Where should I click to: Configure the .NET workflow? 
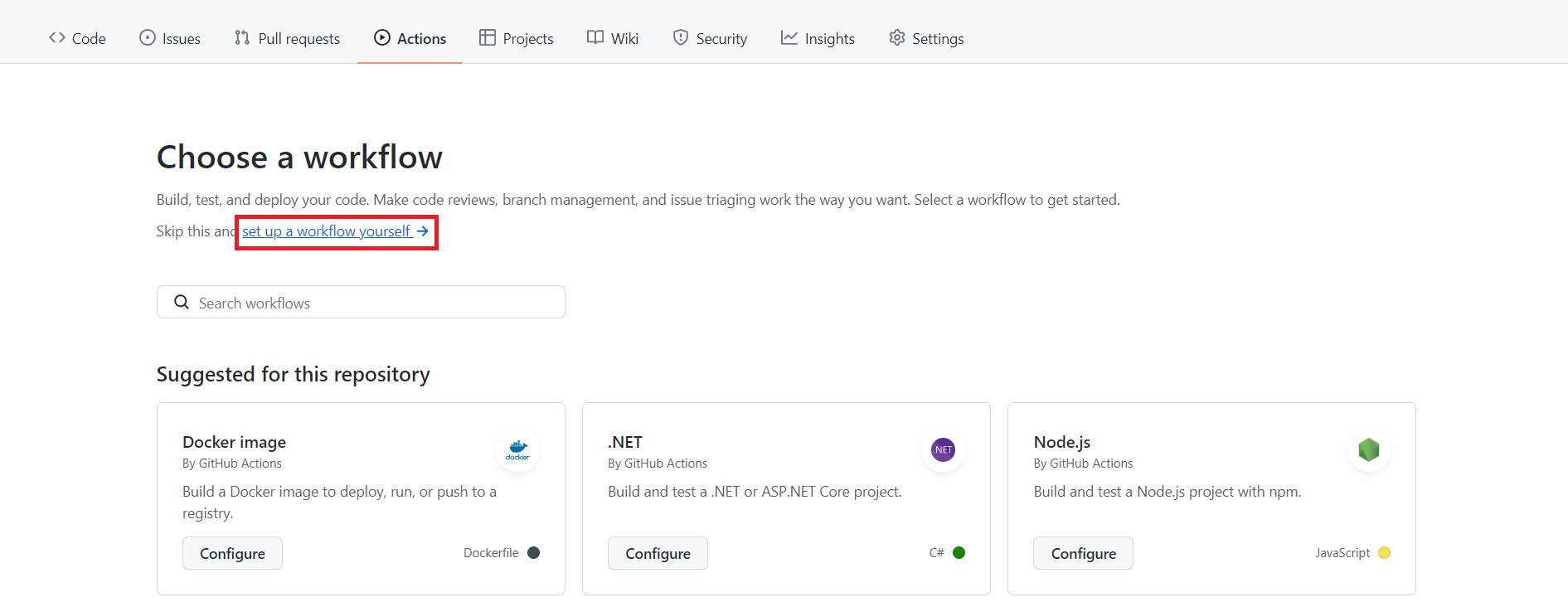coord(658,553)
